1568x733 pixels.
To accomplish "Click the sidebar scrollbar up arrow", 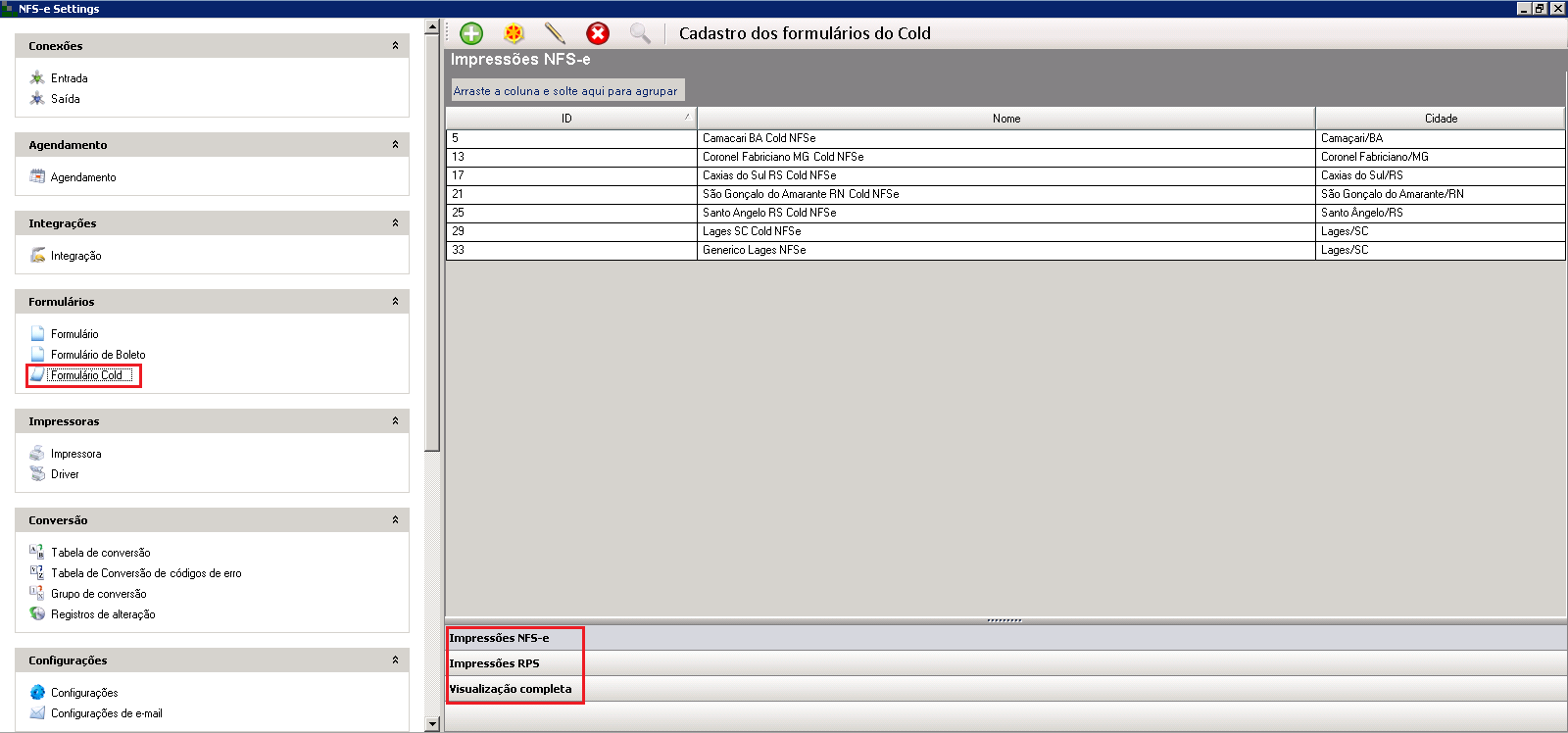I will point(432,27).
